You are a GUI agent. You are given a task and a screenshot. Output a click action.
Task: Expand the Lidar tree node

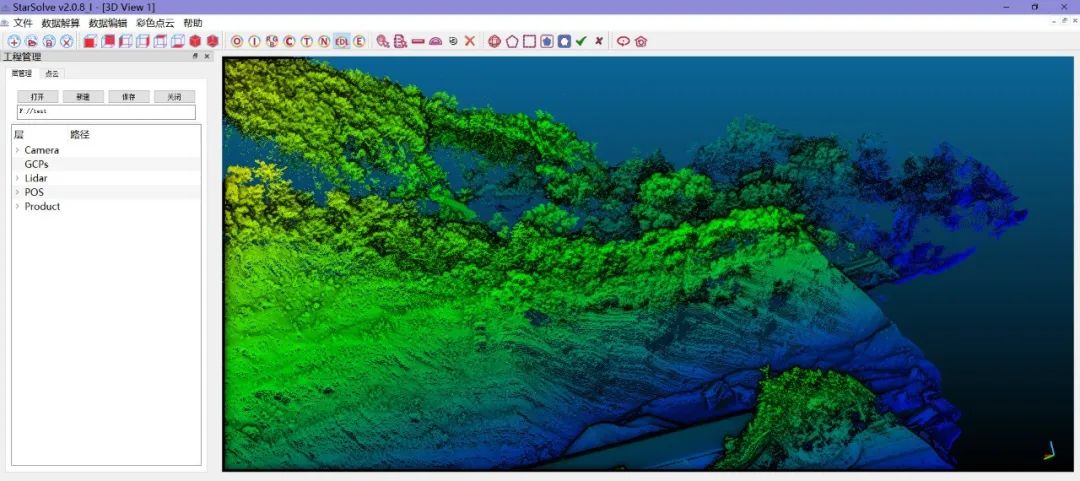point(17,178)
